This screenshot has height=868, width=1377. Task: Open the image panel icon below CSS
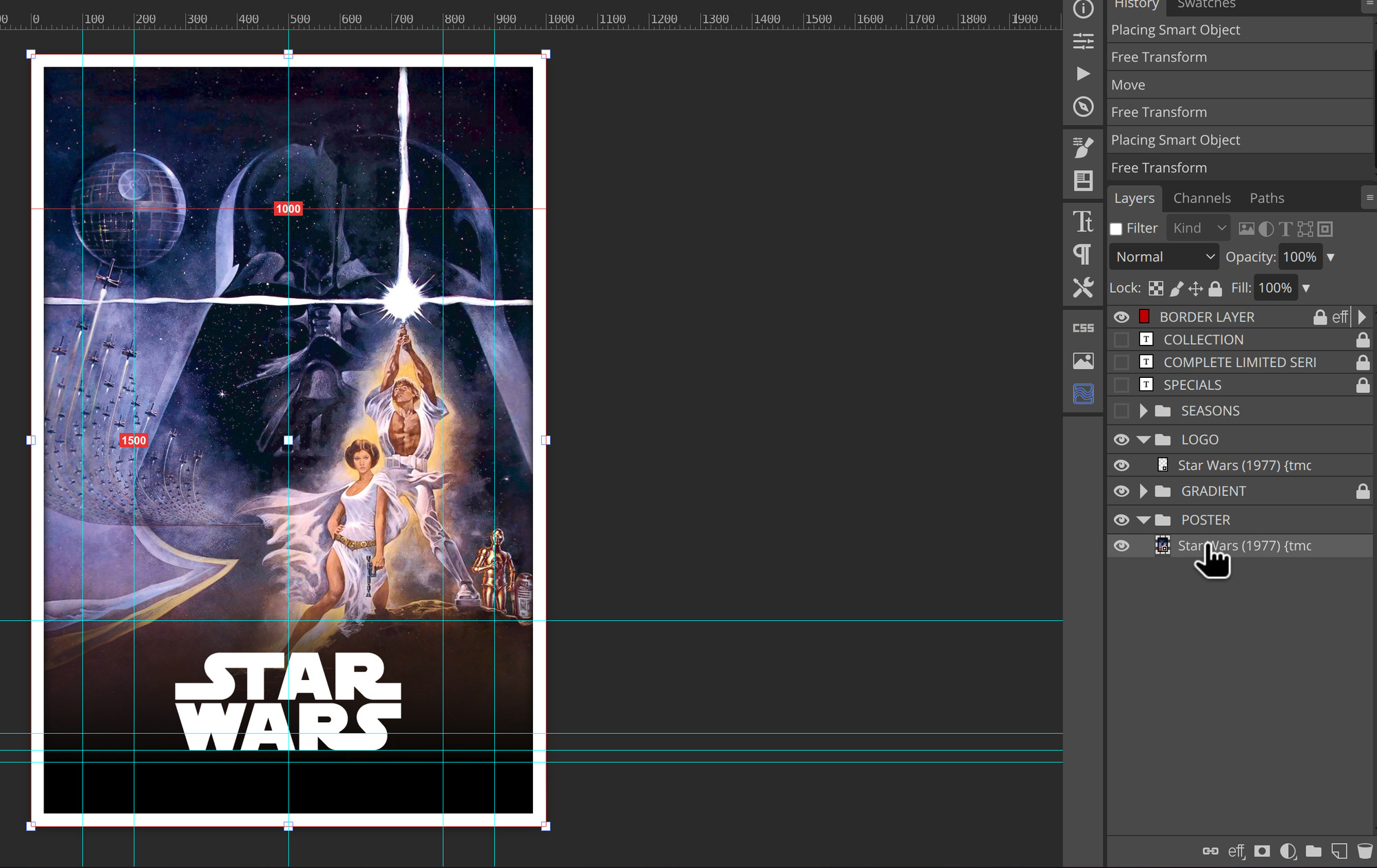pyautogui.click(x=1083, y=361)
